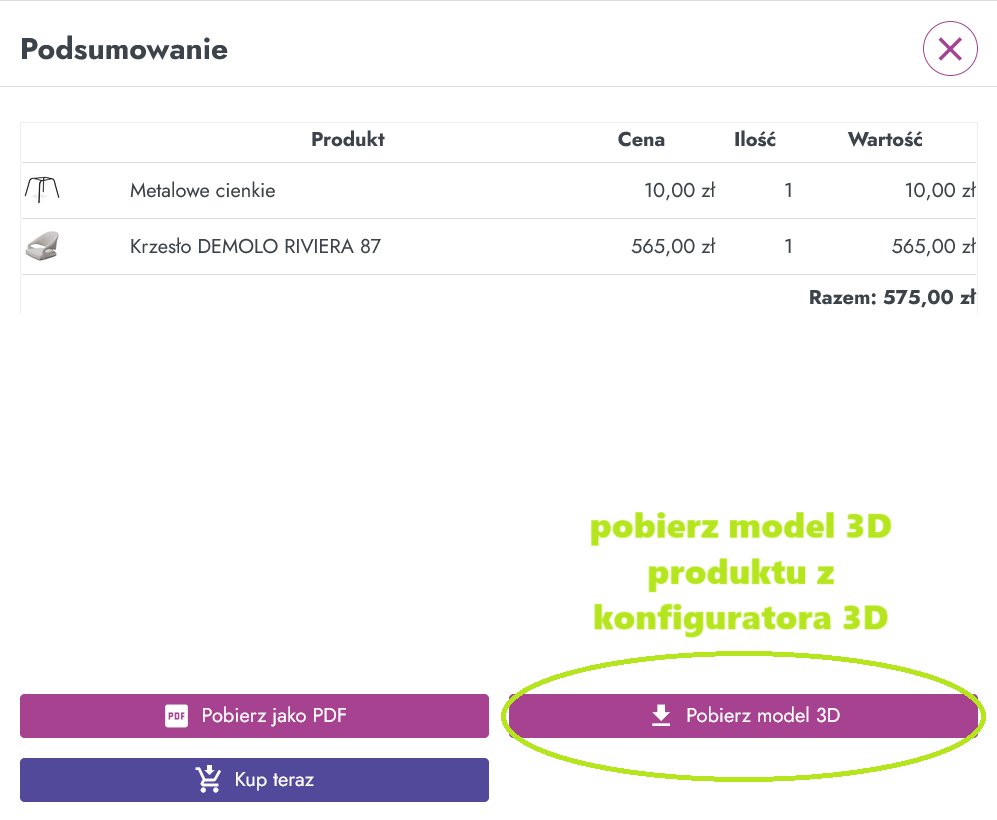Click the download arrow icon
The height and width of the screenshot is (820, 997).
click(x=661, y=715)
